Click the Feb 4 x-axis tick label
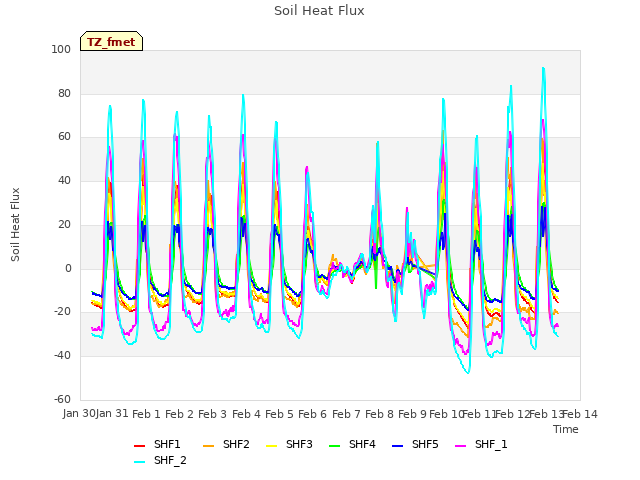 click(246, 414)
